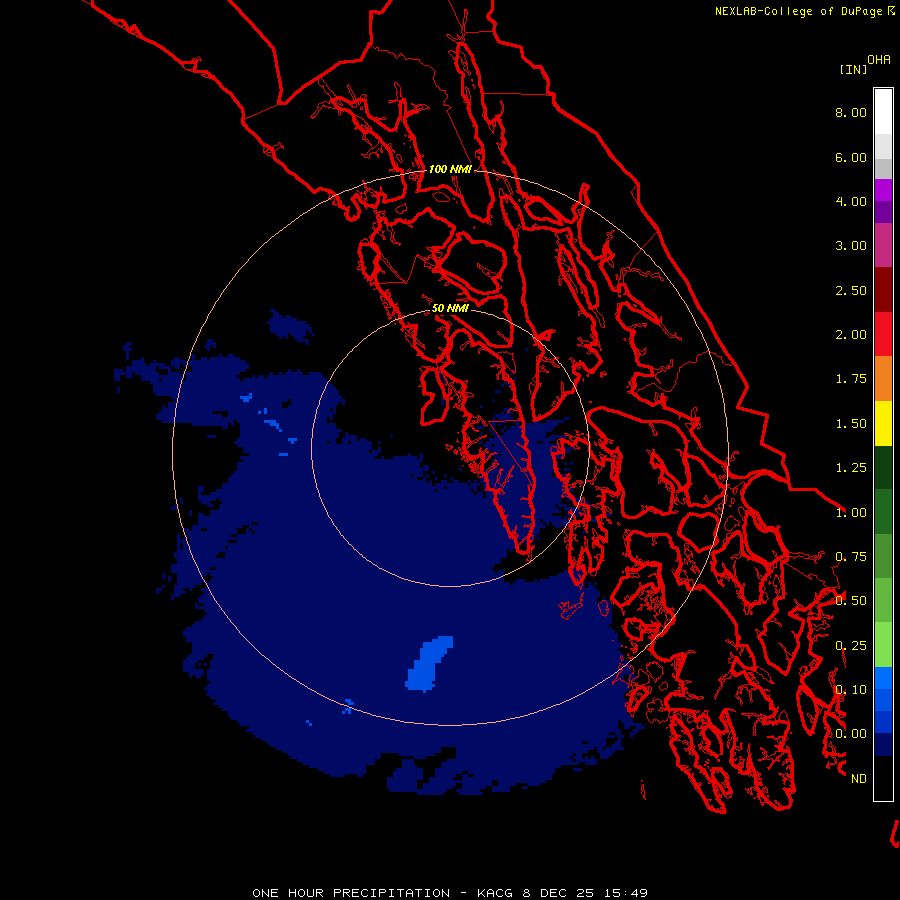Select the 1.75 legend value
The height and width of the screenshot is (900, 900).
(851, 379)
